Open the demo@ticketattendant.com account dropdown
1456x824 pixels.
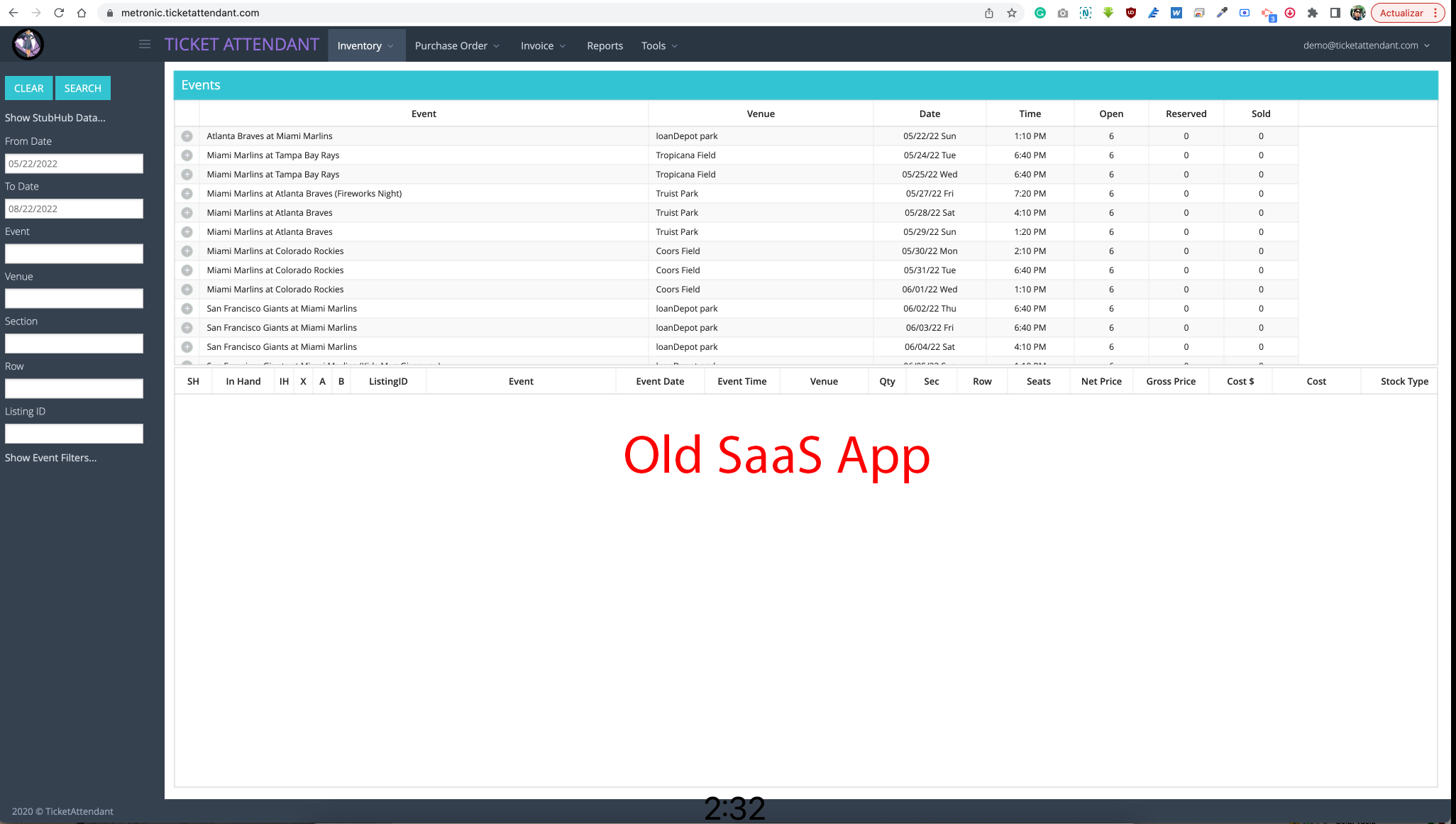coord(1366,45)
